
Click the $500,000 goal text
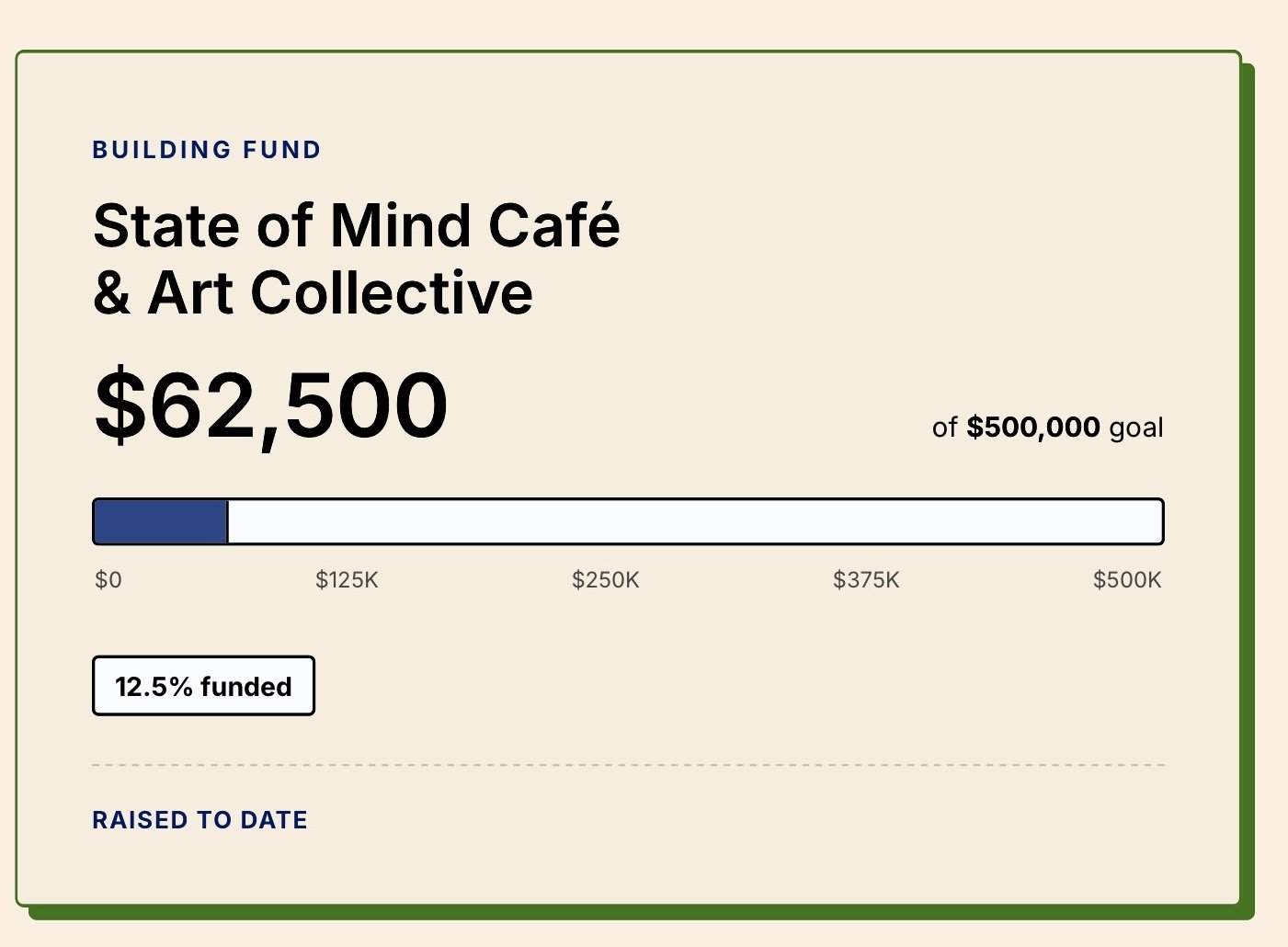point(1033,428)
